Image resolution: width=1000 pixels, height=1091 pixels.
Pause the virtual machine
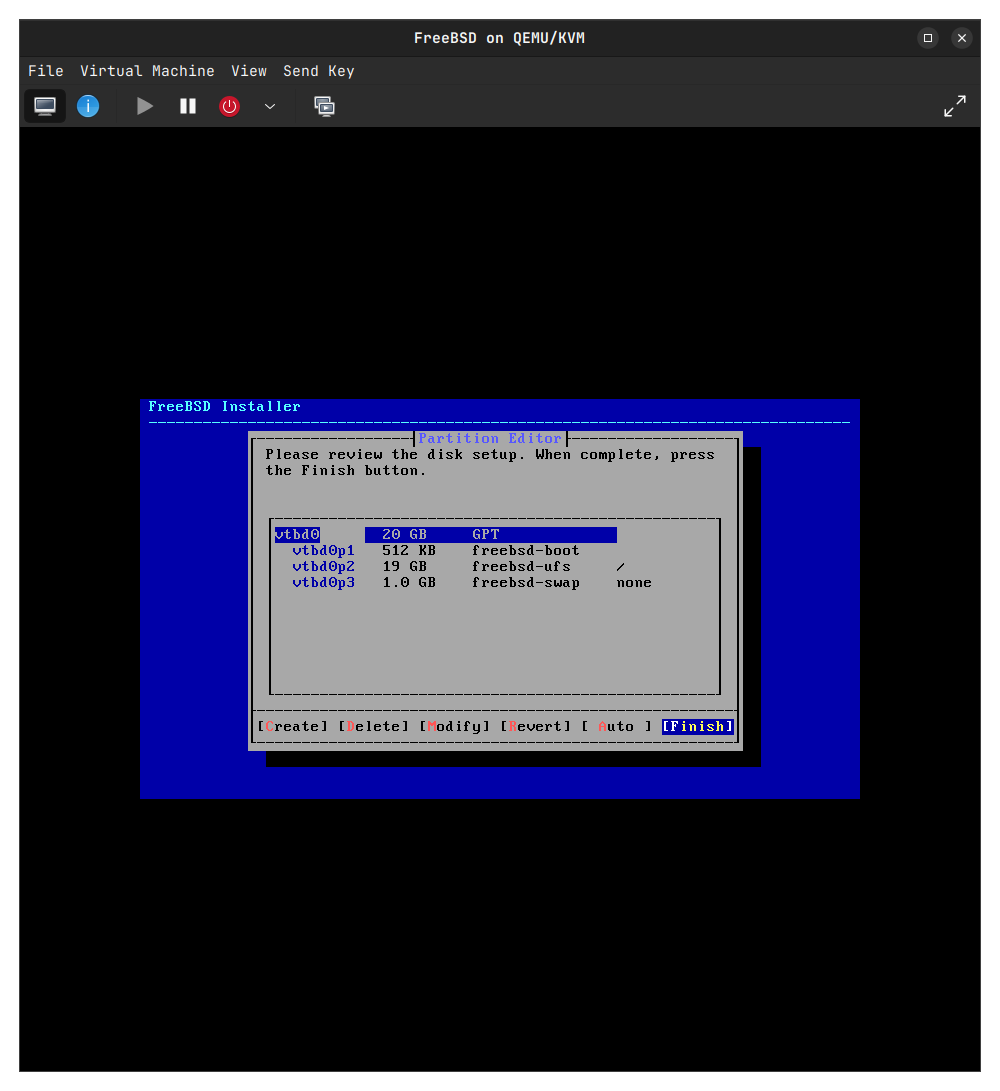(x=188, y=106)
